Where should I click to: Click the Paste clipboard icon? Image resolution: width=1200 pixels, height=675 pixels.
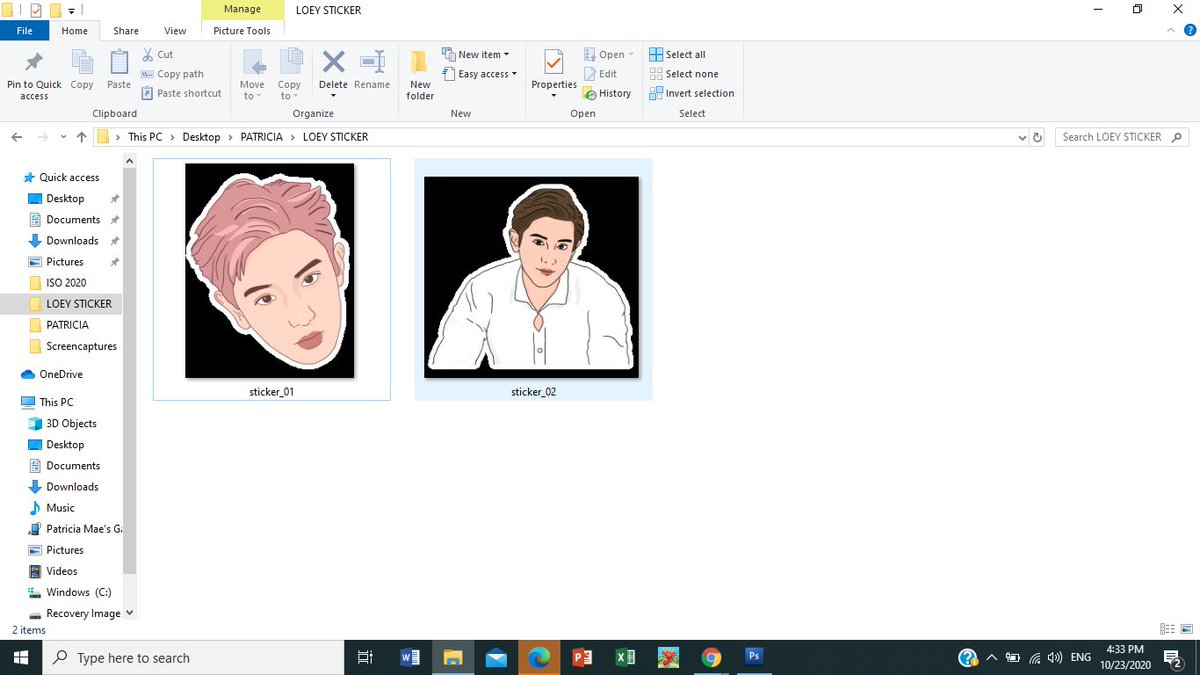(x=119, y=63)
